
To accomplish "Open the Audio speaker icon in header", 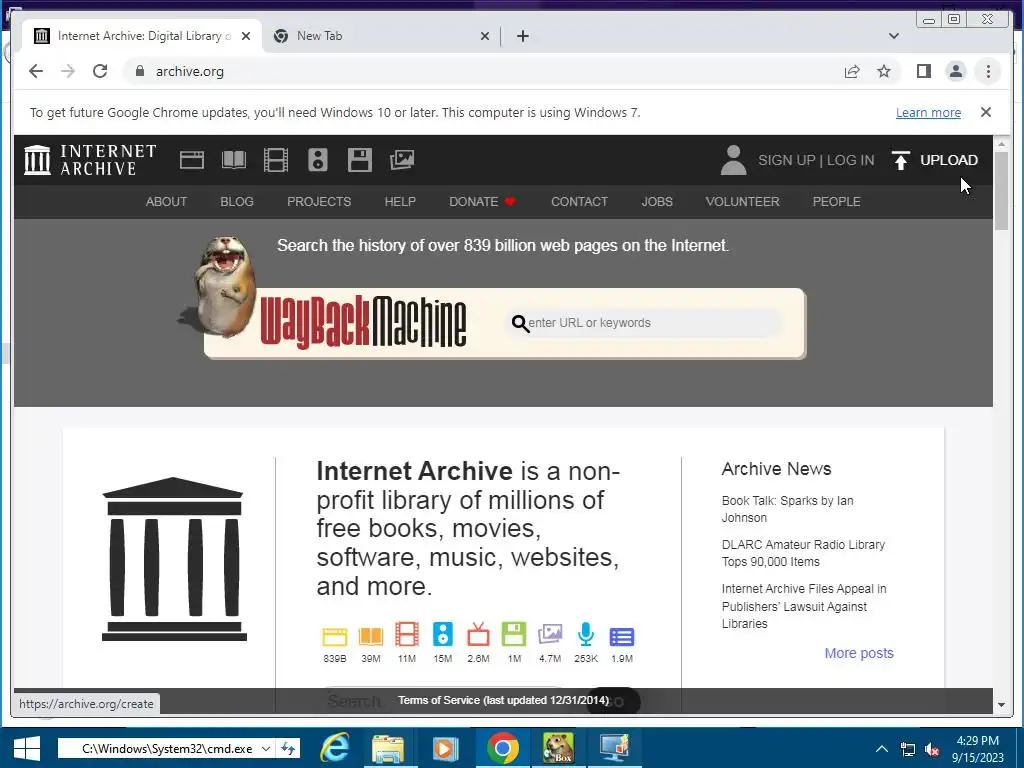I will click(x=318, y=160).
